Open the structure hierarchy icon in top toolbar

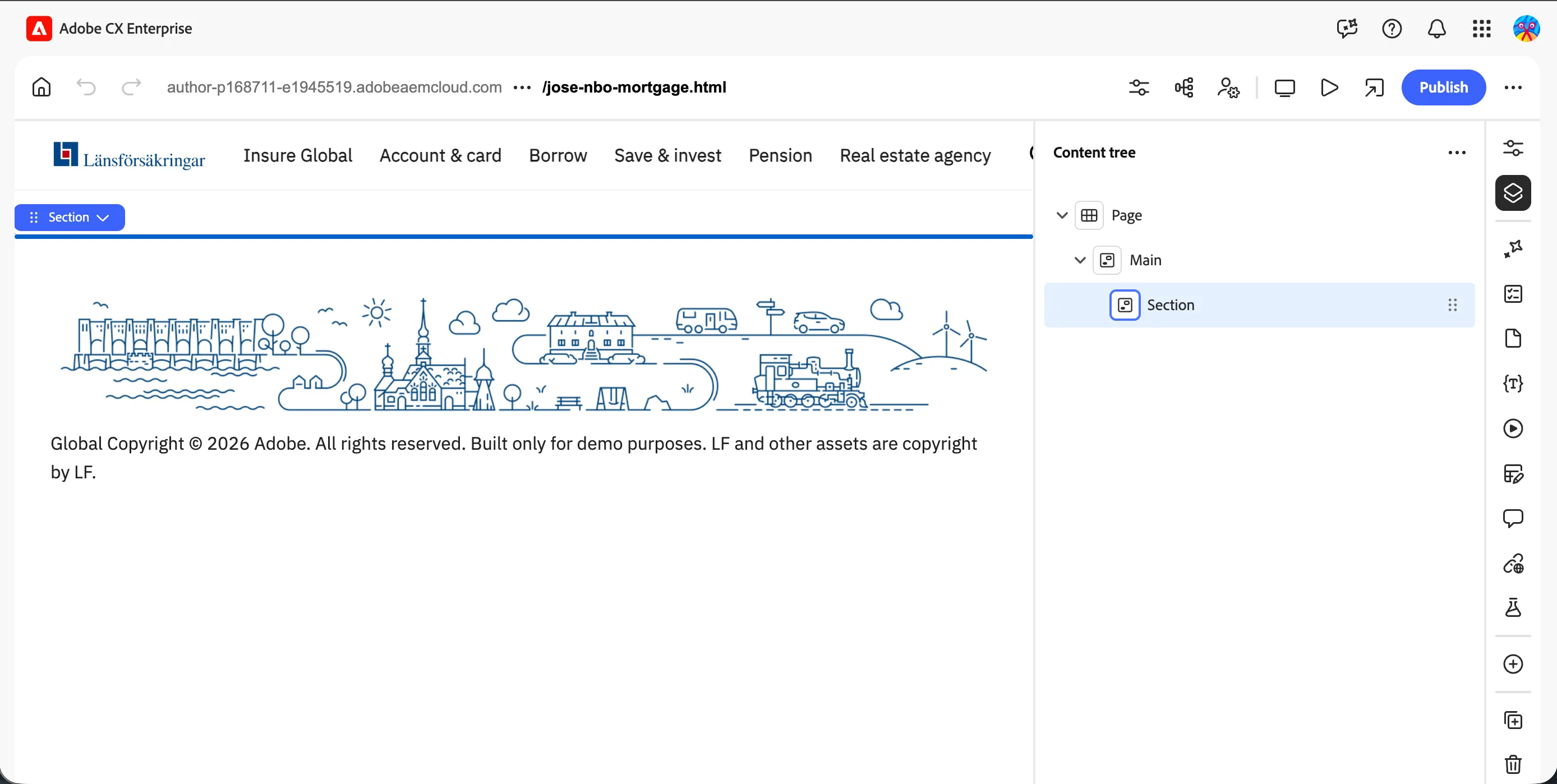(x=1184, y=87)
